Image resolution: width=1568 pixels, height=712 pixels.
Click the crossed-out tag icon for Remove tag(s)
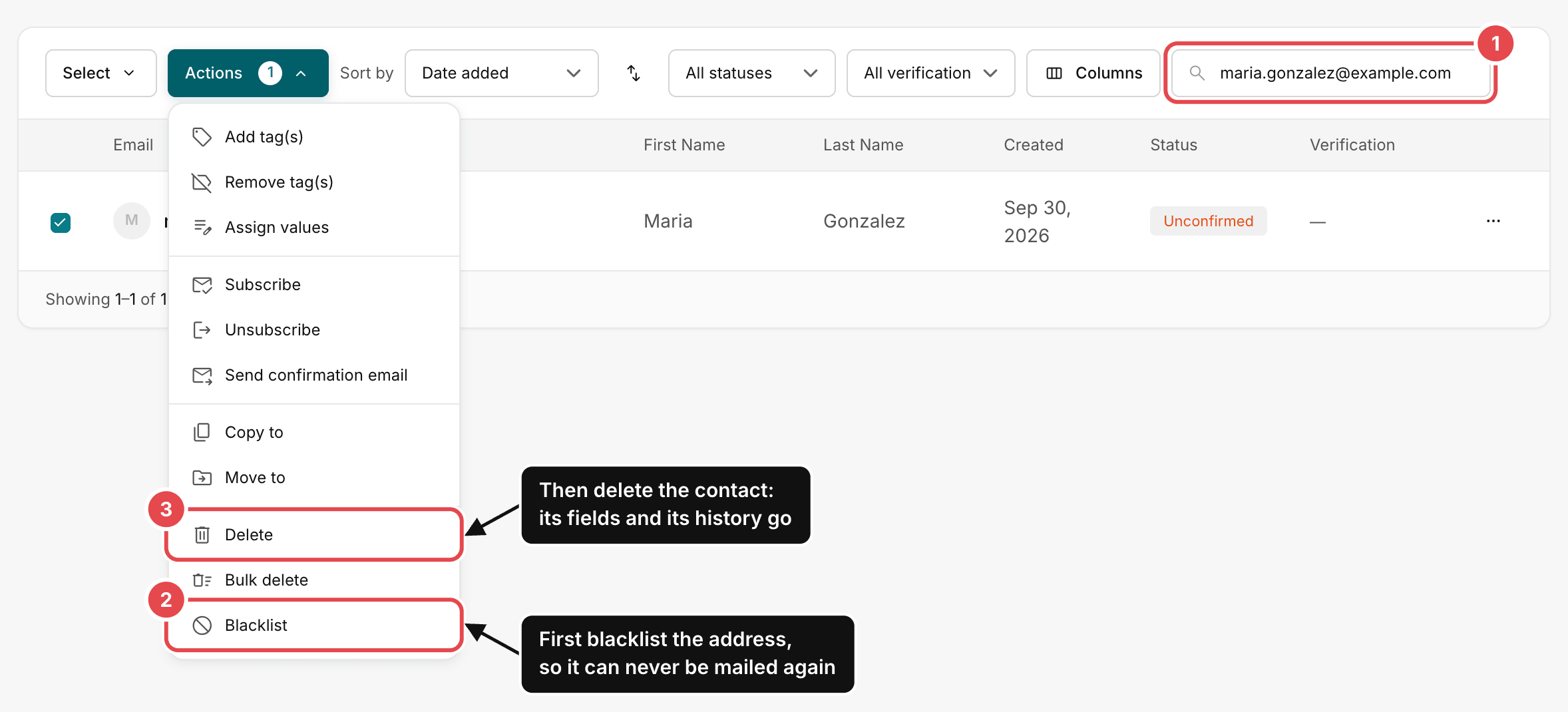pos(202,182)
